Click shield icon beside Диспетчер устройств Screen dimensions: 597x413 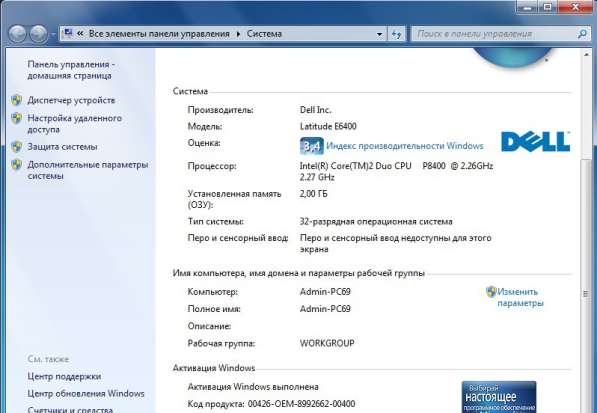(16, 100)
